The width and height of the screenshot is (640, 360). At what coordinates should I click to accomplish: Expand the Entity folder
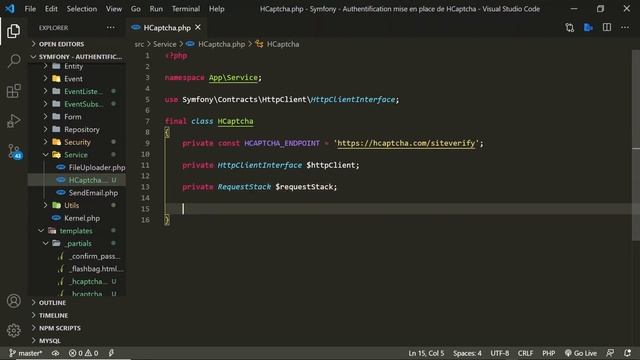pos(73,66)
